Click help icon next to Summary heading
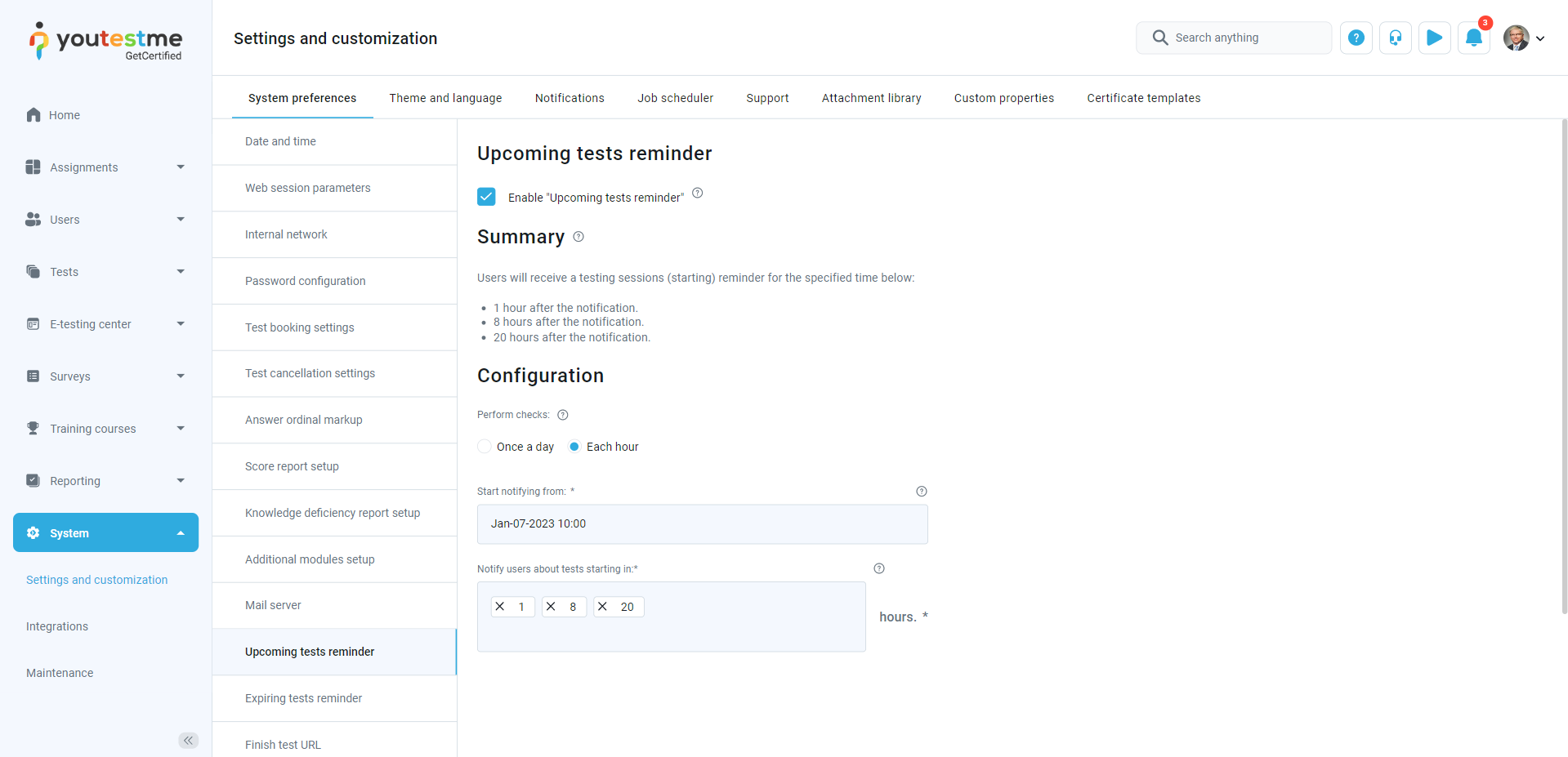The width and height of the screenshot is (1568, 757). coord(579,237)
